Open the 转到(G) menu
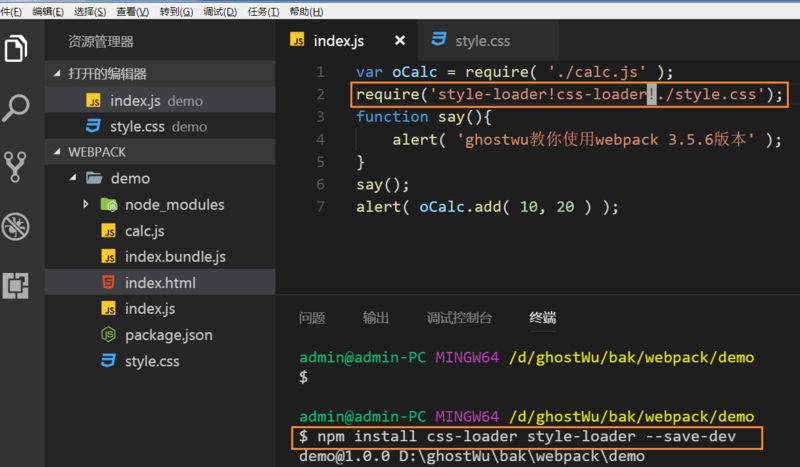 (x=176, y=11)
